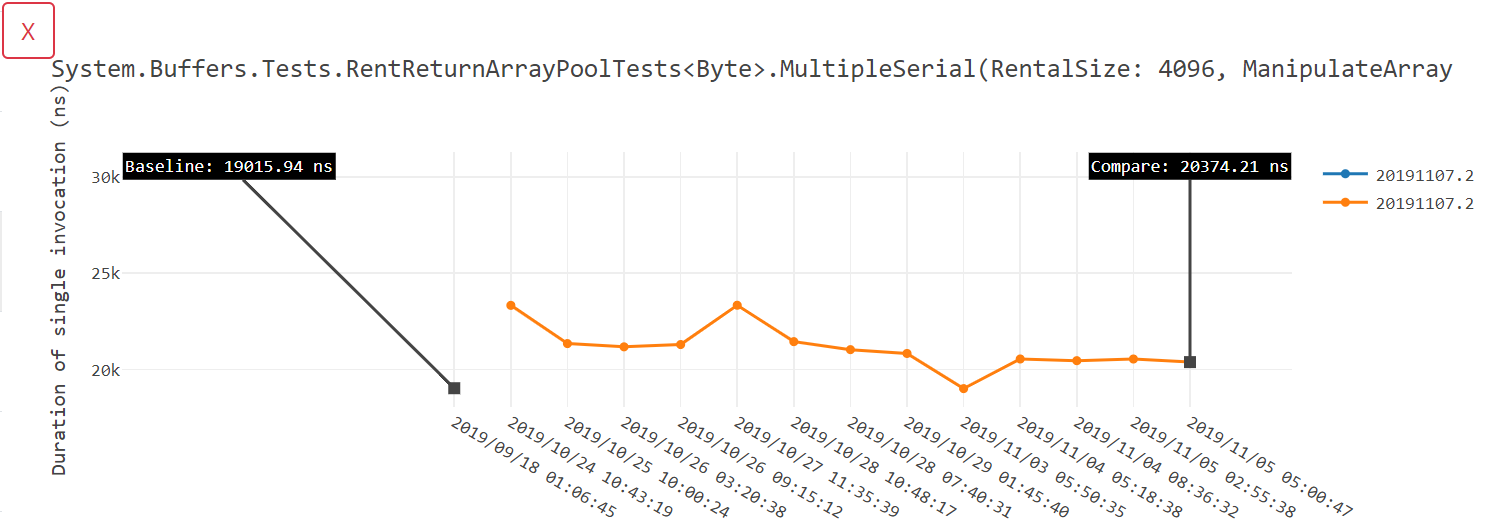Click the x-axis label 2019/11/04 05:18:38
This screenshot has height=524, width=1497.
1100,466
